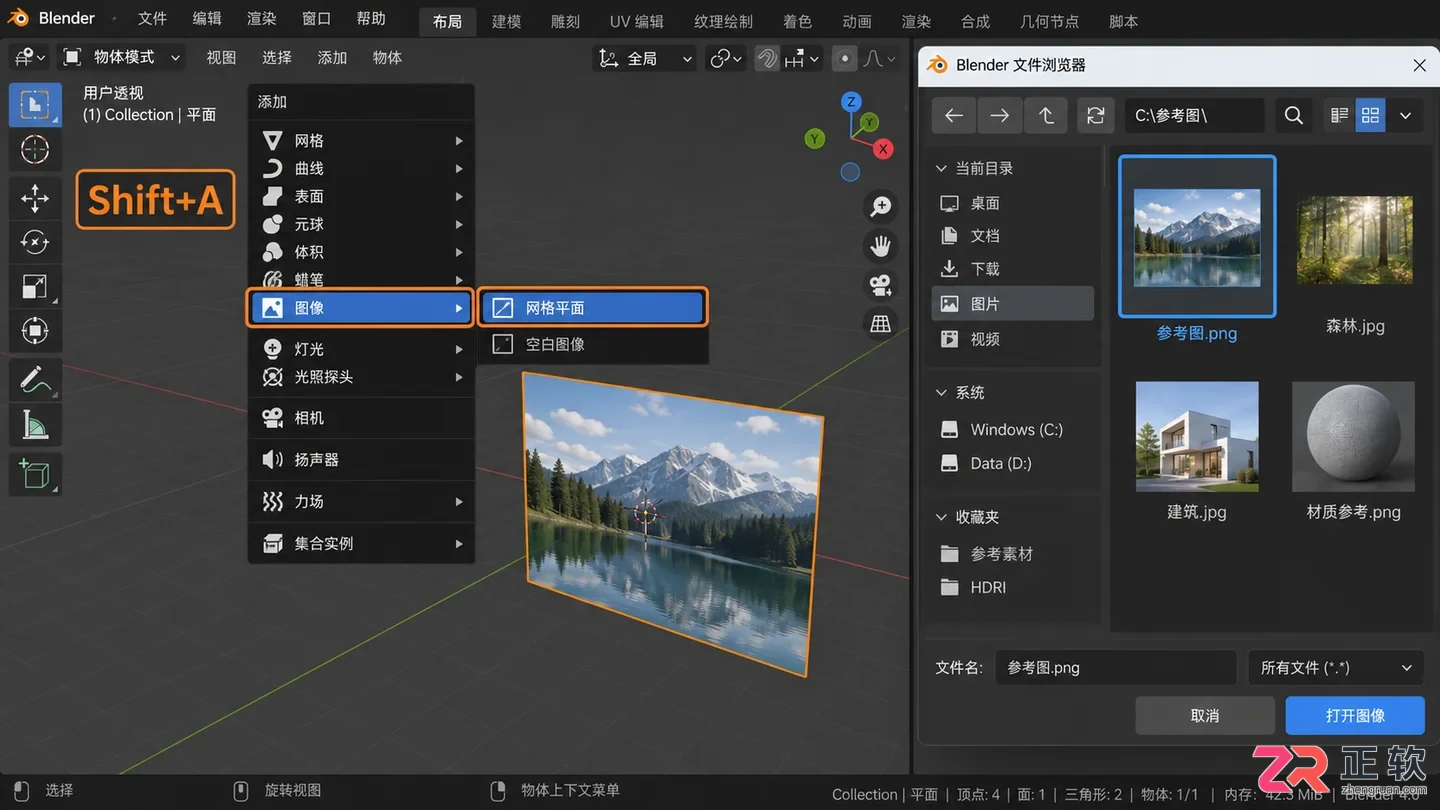Select the Select Box tool
Screen dimensions: 1440x810
(x=35, y=105)
